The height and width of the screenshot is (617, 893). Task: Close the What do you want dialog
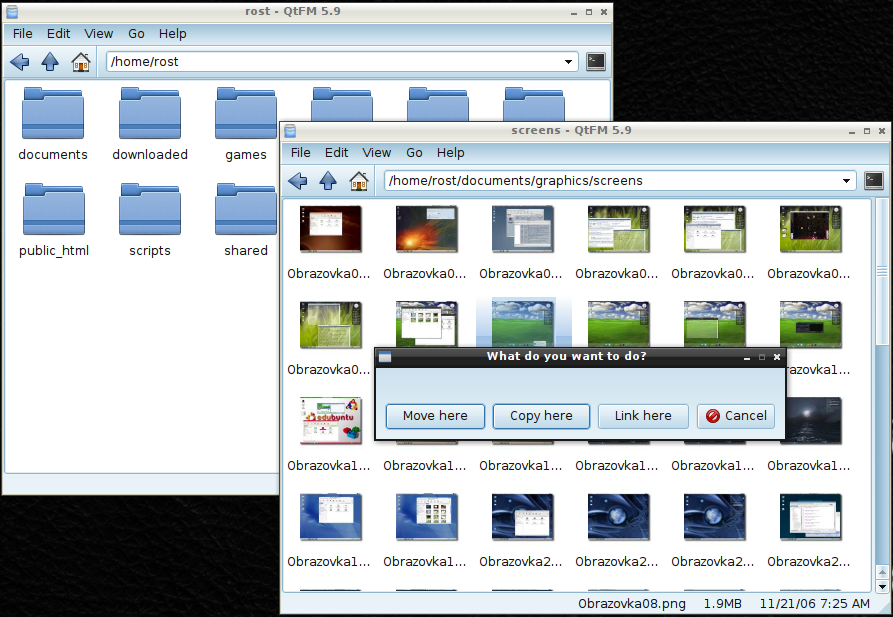(777, 357)
